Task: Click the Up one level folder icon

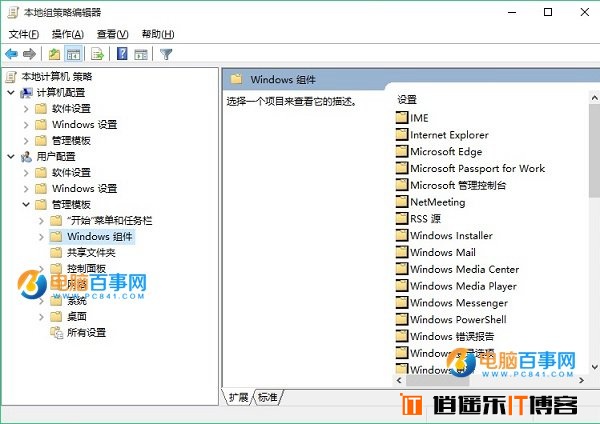Action: (x=54, y=54)
